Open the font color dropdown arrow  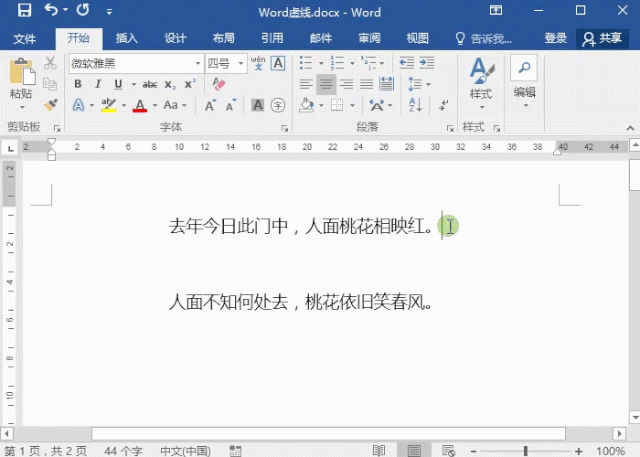coord(155,106)
